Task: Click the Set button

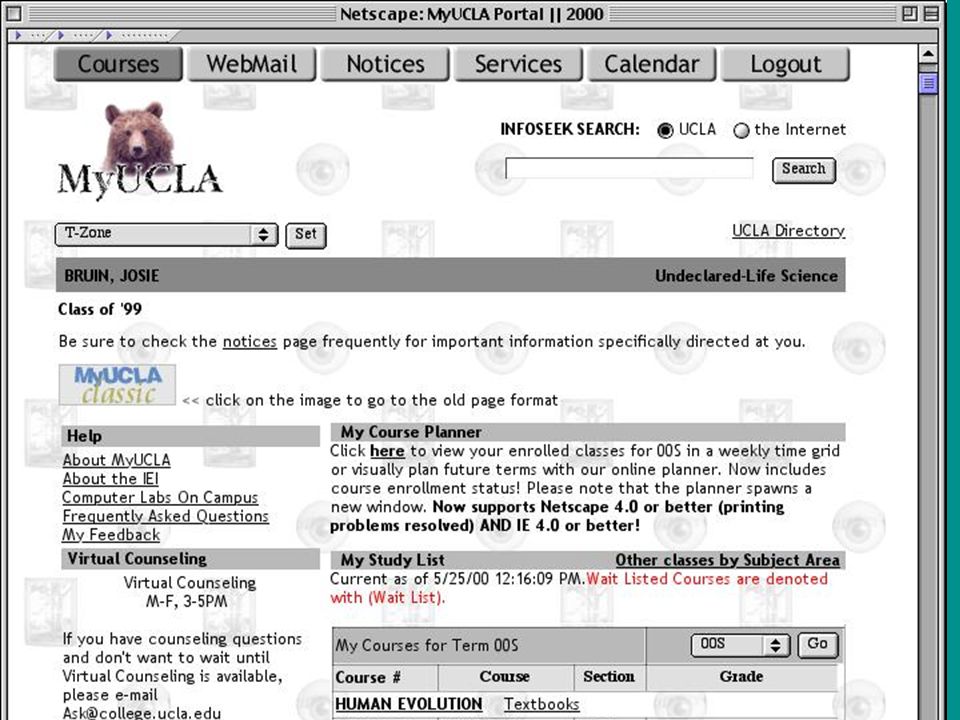Action: click(306, 235)
